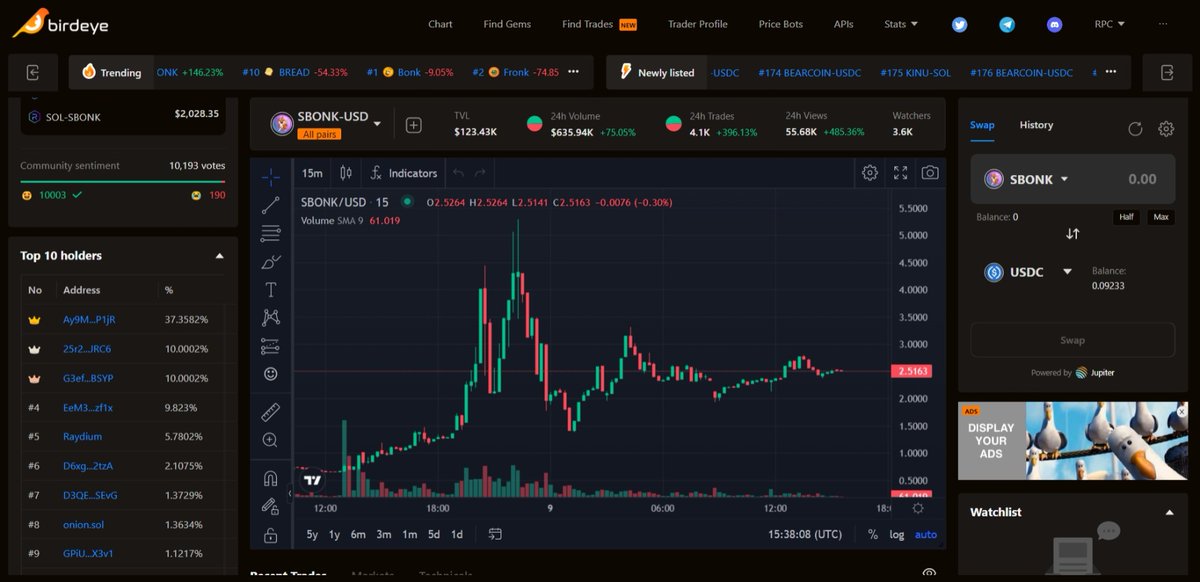Open the RPC dropdown
1200x582 pixels.
click(x=1109, y=24)
